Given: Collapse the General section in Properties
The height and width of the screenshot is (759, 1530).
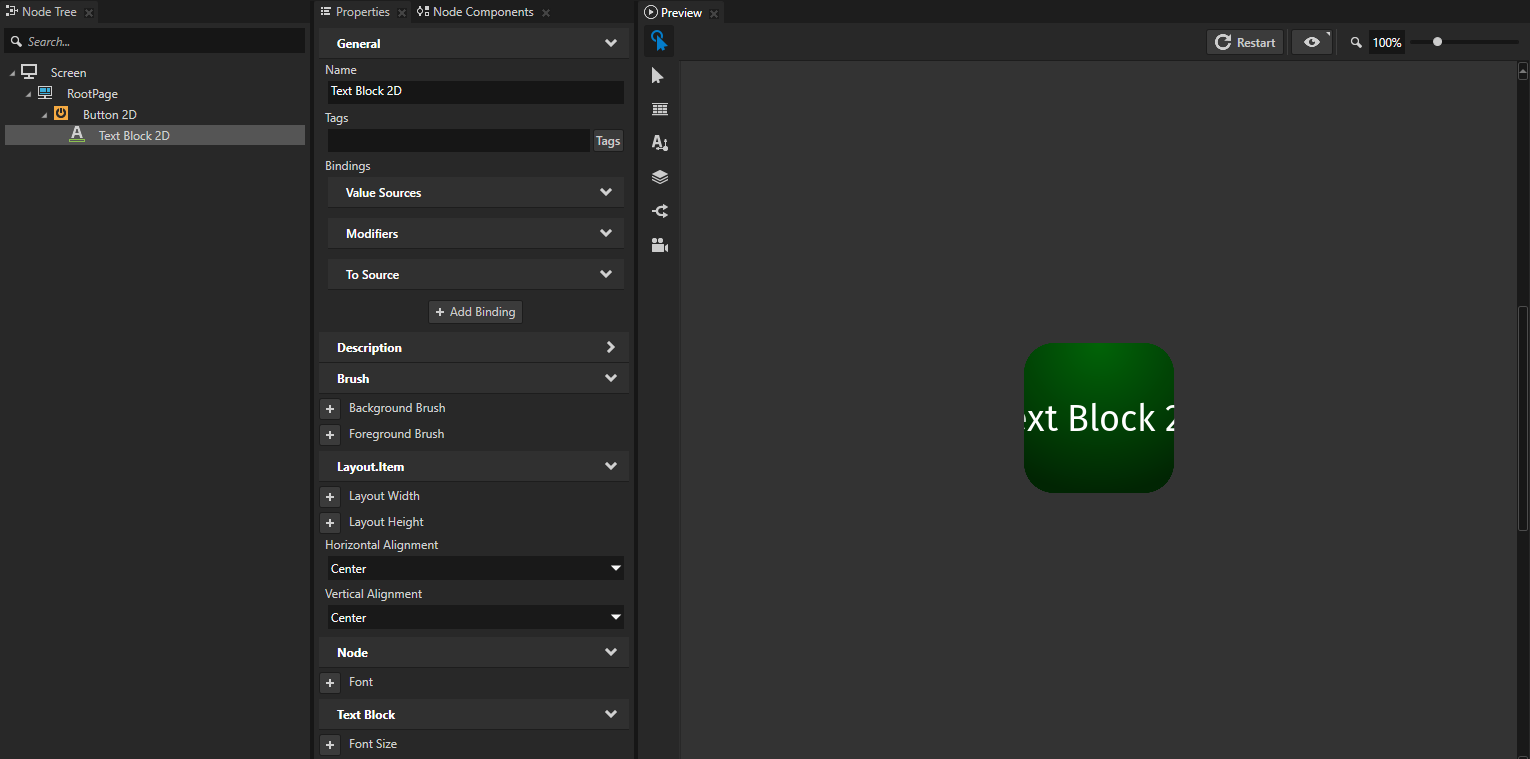Looking at the screenshot, I should (610, 43).
